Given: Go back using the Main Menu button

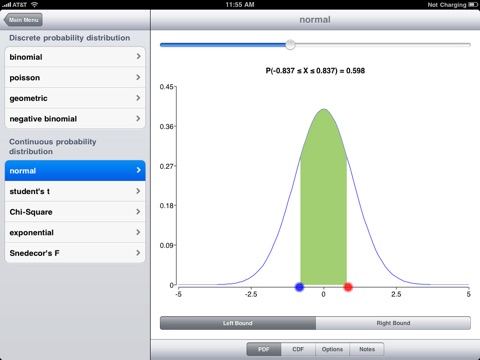Looking at the screenshot, I should point(23,20).
